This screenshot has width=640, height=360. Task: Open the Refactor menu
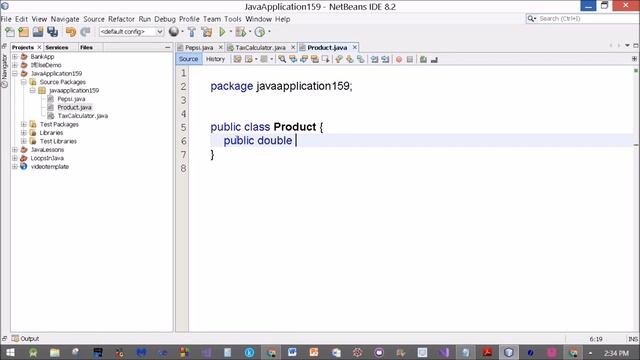click(x=121, y=19)
